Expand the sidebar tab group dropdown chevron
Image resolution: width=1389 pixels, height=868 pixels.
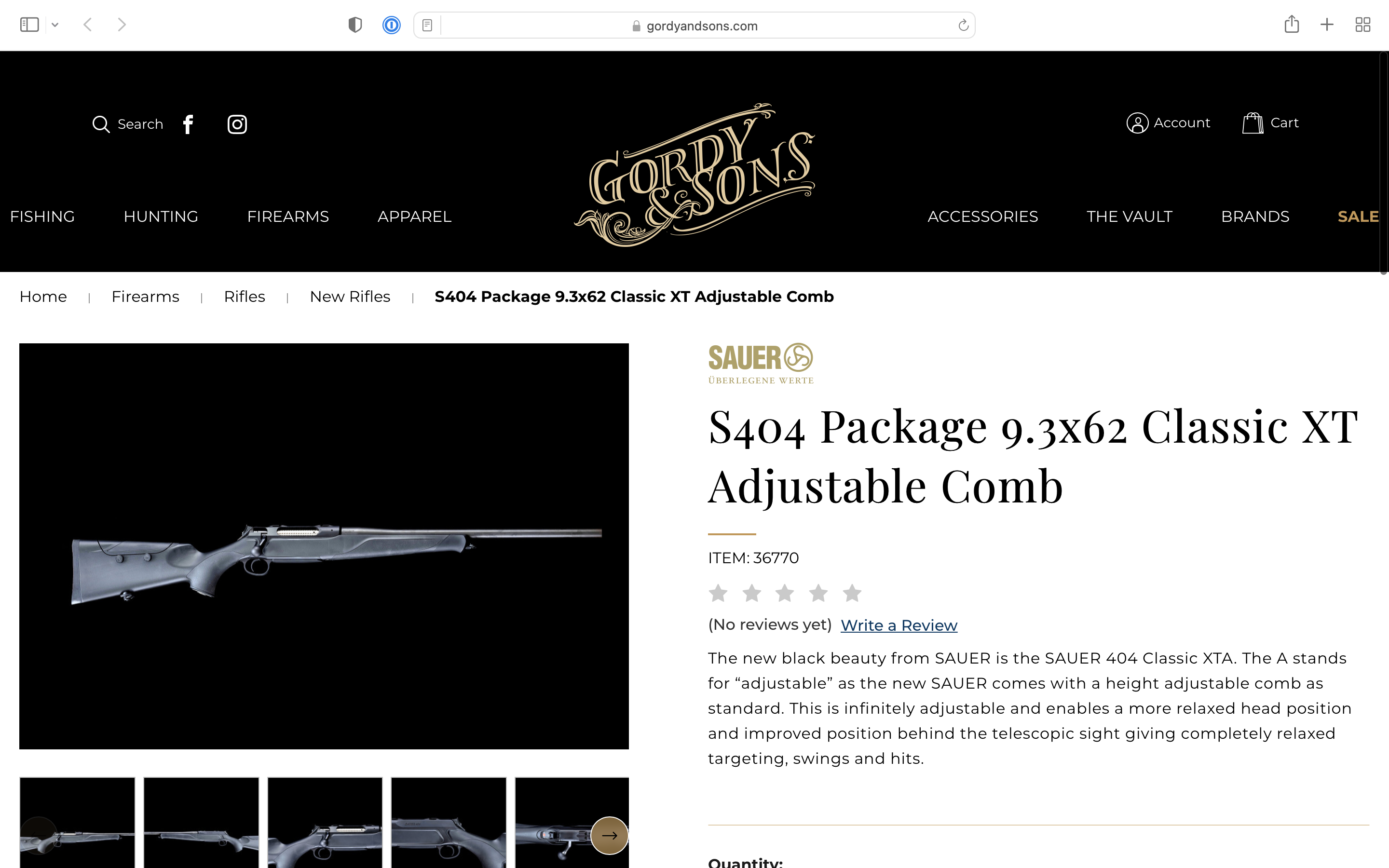click(x=55, y=25)
